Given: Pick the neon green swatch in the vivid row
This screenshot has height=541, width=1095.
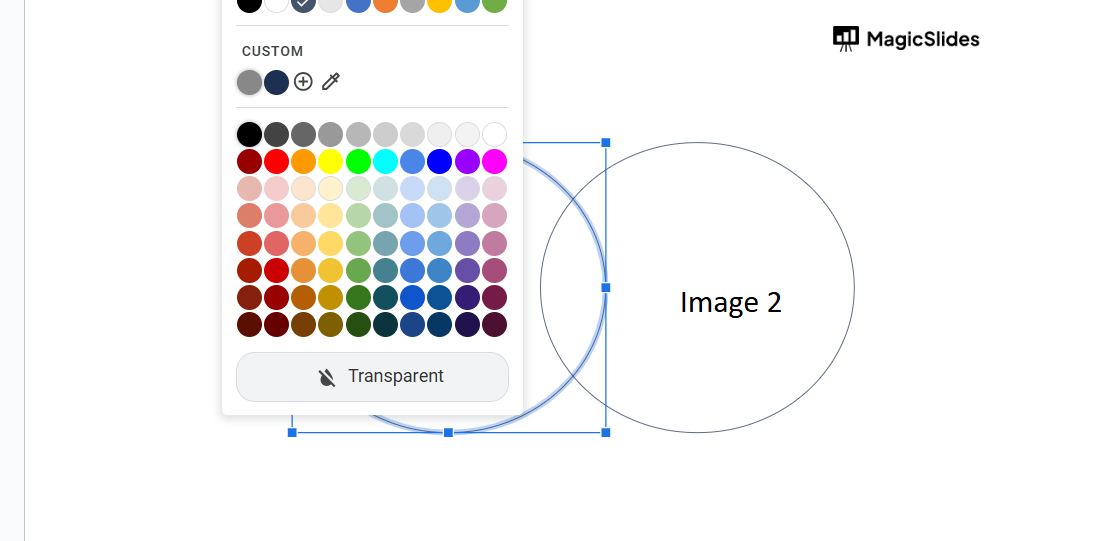Looking at the screenshot, I should tap(358, 162).
